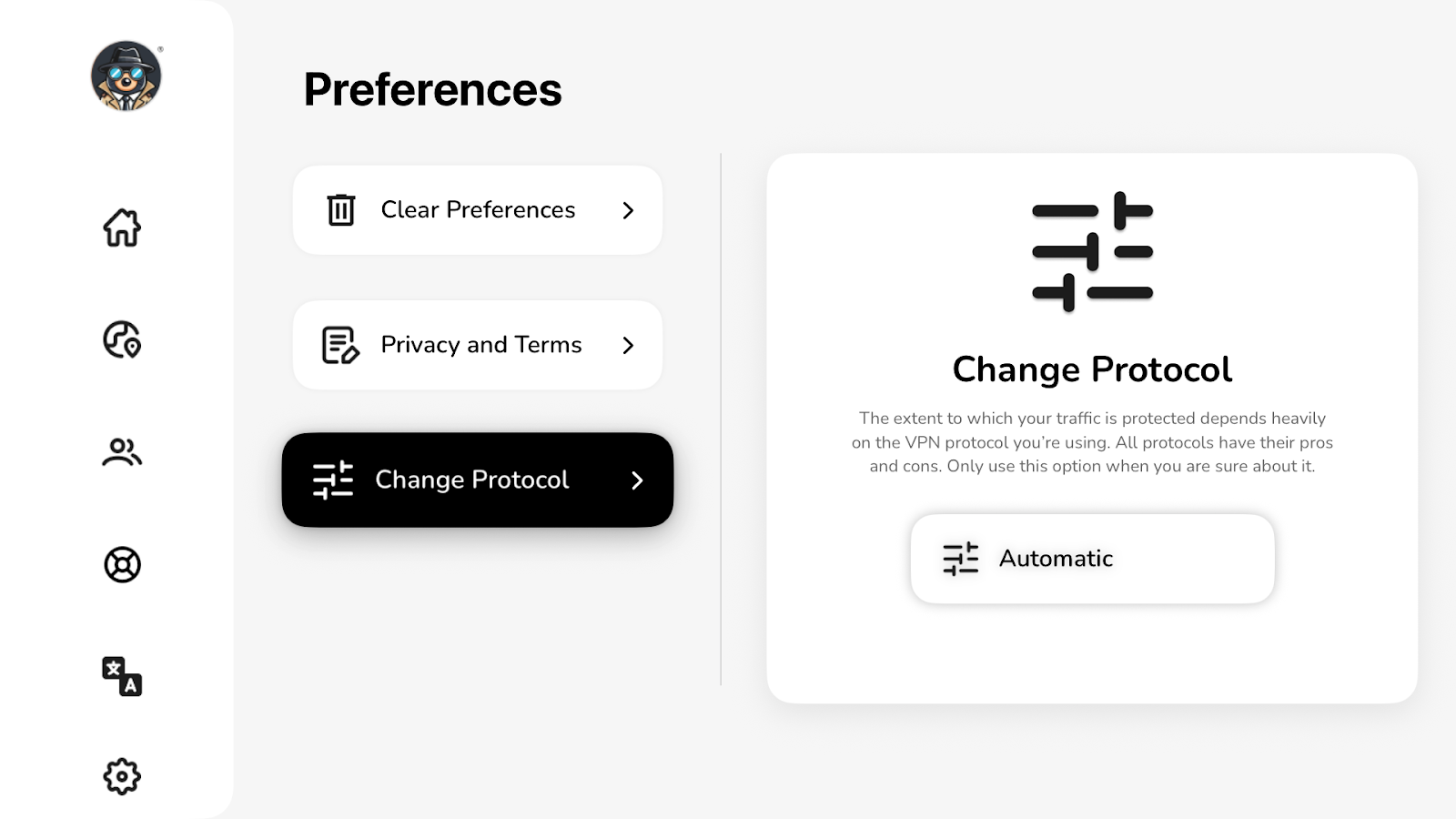This screenshot has width=1456, height=819.
Task: Open the support lifebuoy icon
Action: coord(122,565)
